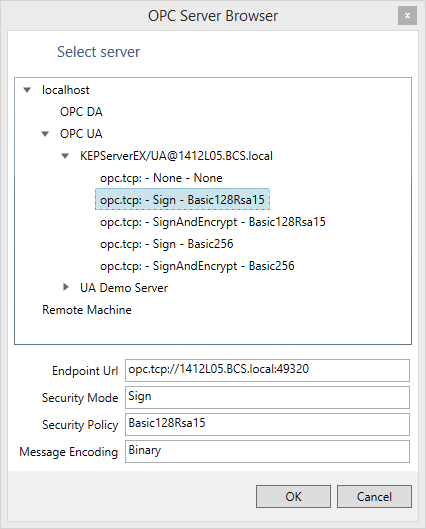Screen dimensions: 426x529
Task: Click into the Security Policy field
Action: click(267, 424)
